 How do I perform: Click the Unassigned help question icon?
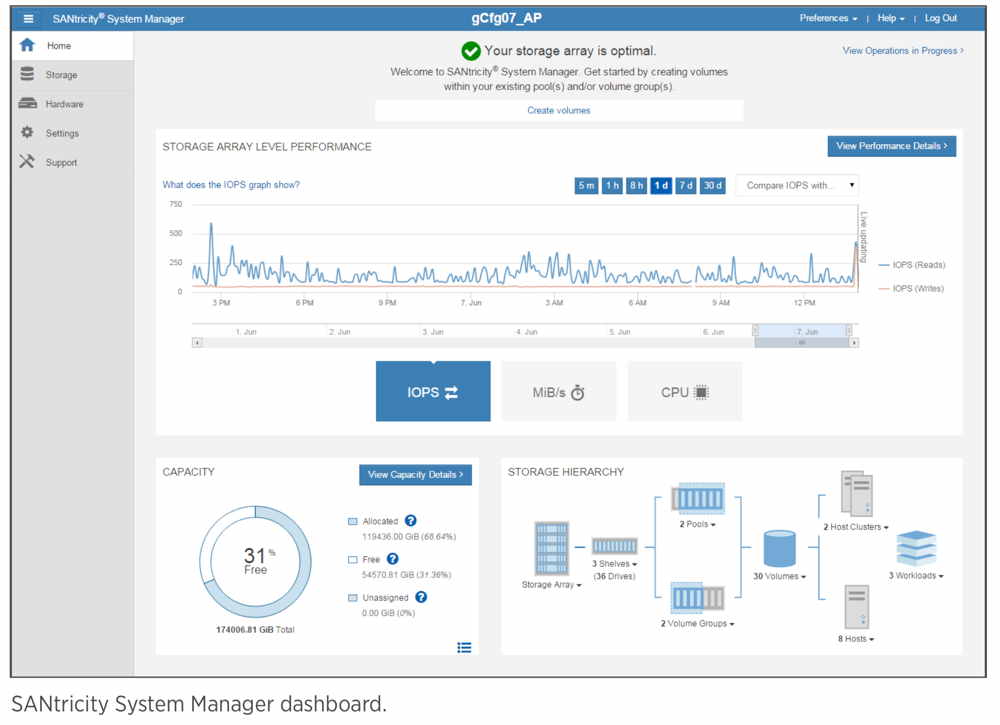click(x=421, y=597)
